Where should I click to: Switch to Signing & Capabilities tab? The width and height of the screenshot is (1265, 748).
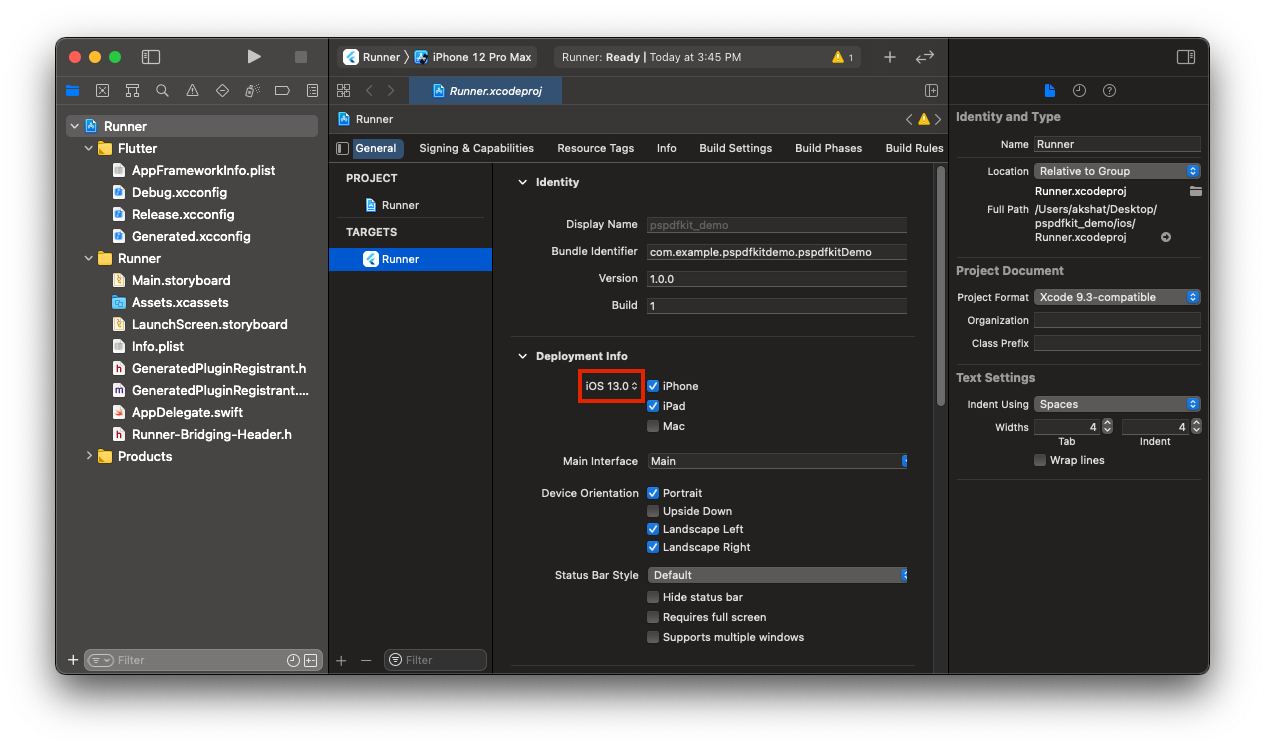click(x=476, y=148)
